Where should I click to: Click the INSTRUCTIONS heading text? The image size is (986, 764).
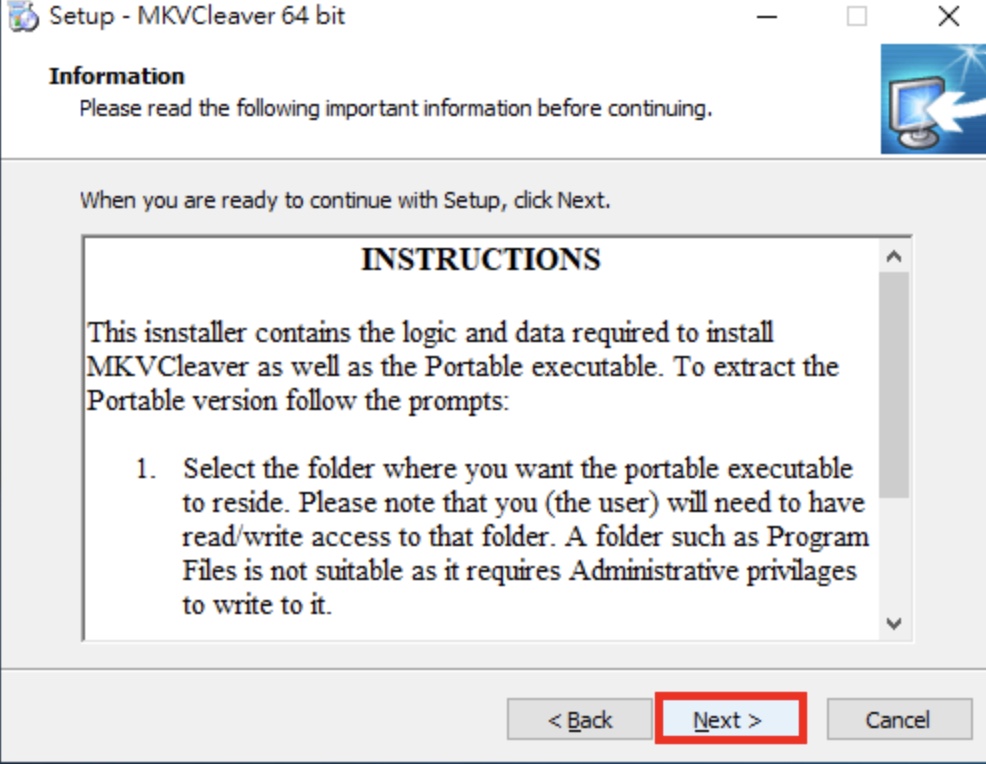[481, 259]
